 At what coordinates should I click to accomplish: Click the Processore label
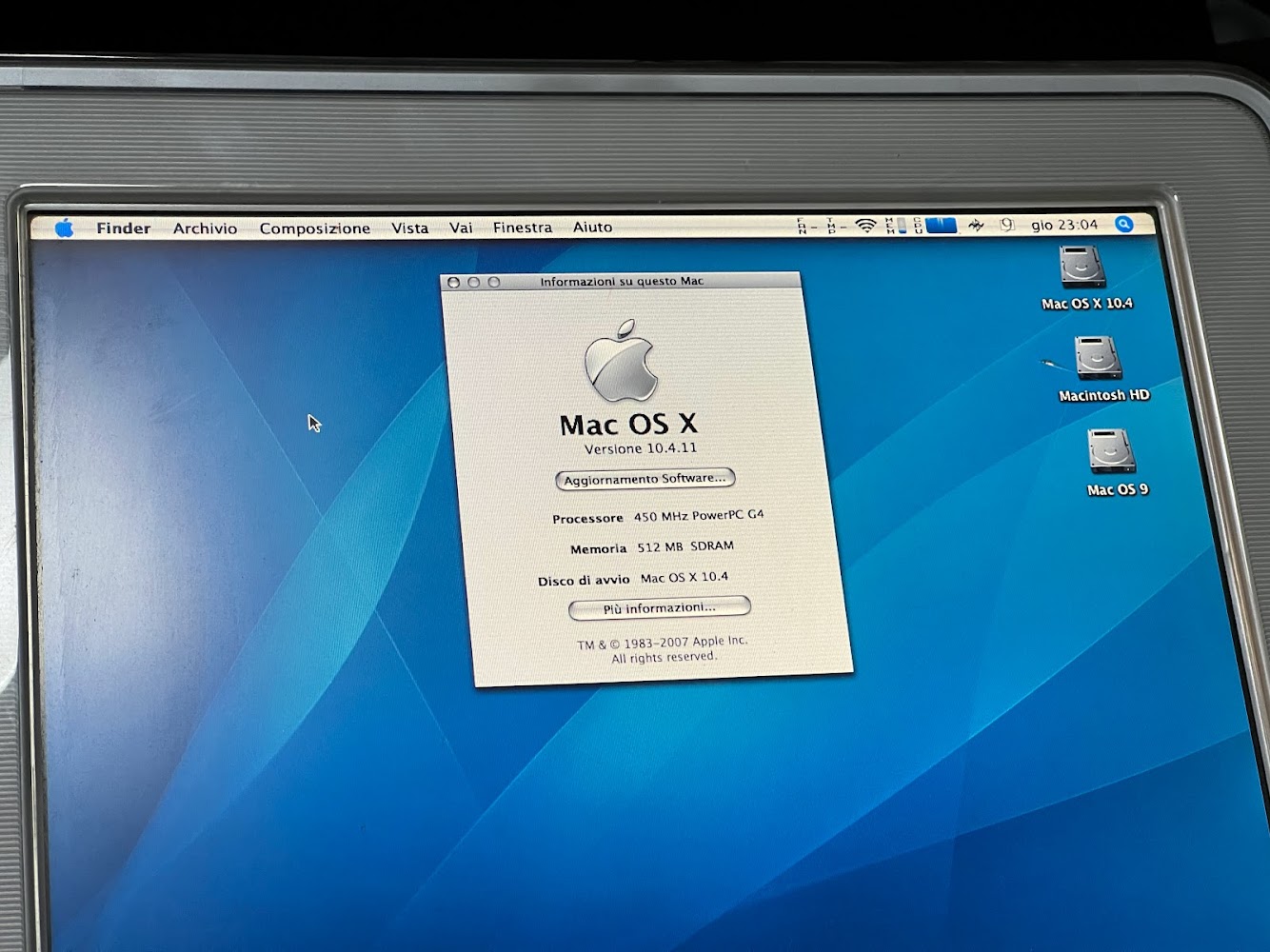pyautogui.click(x=587, y=519)
